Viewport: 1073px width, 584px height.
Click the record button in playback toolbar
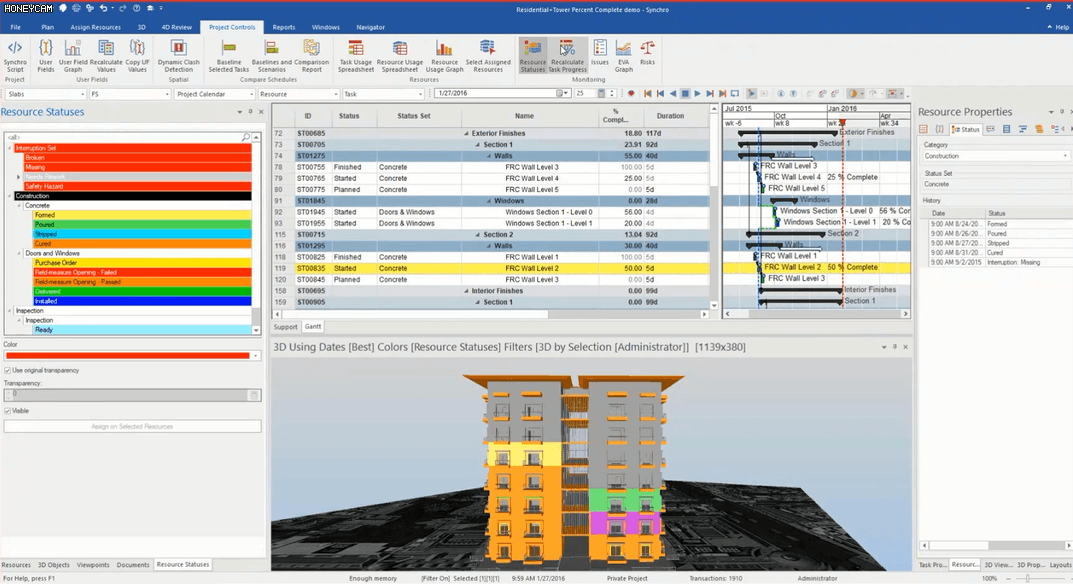pyautogui.click(x=631, y=94)
